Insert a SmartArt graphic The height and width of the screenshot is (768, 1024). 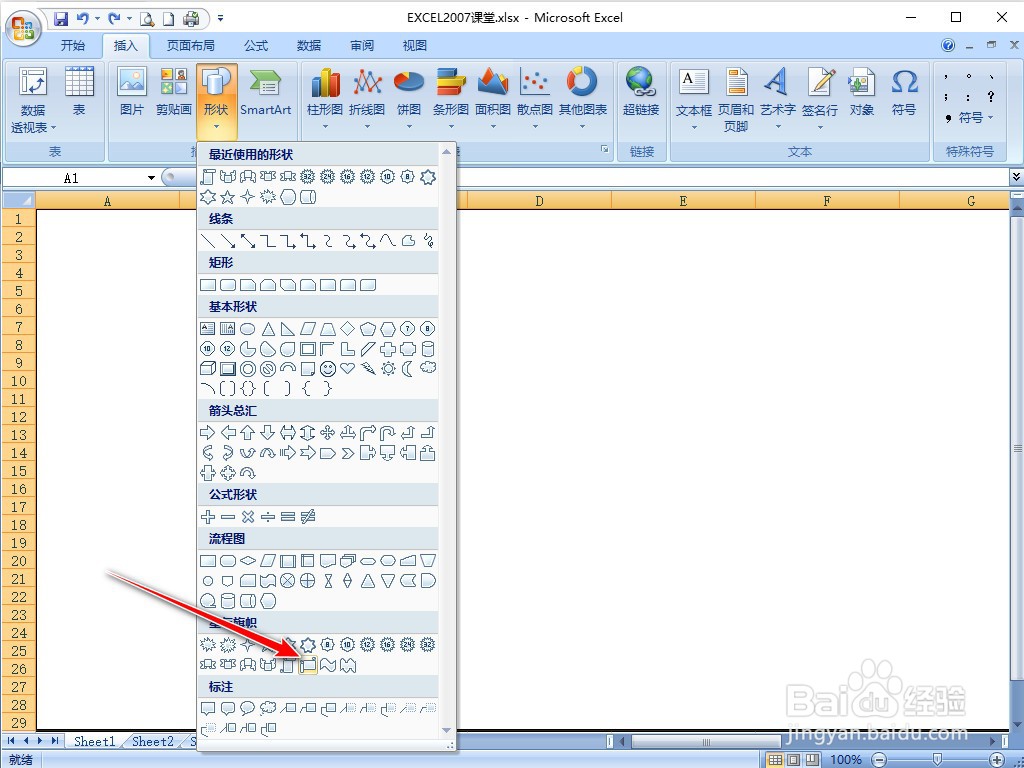click(x=266, y=91)
